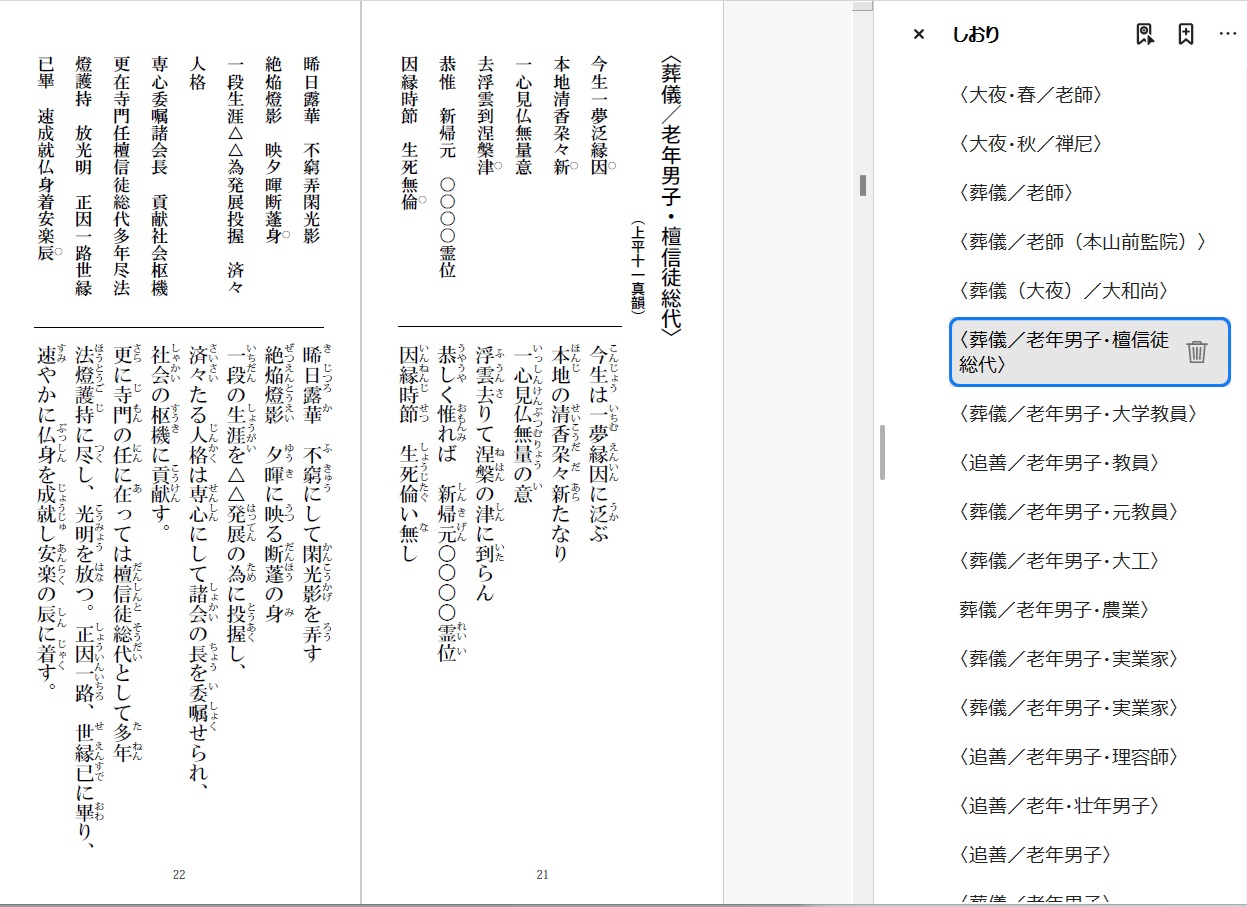Screen dimensions: 1247x907
Task: Jump to bookmark 〈追善／老年男子・教員〉
Action: 1059,463
